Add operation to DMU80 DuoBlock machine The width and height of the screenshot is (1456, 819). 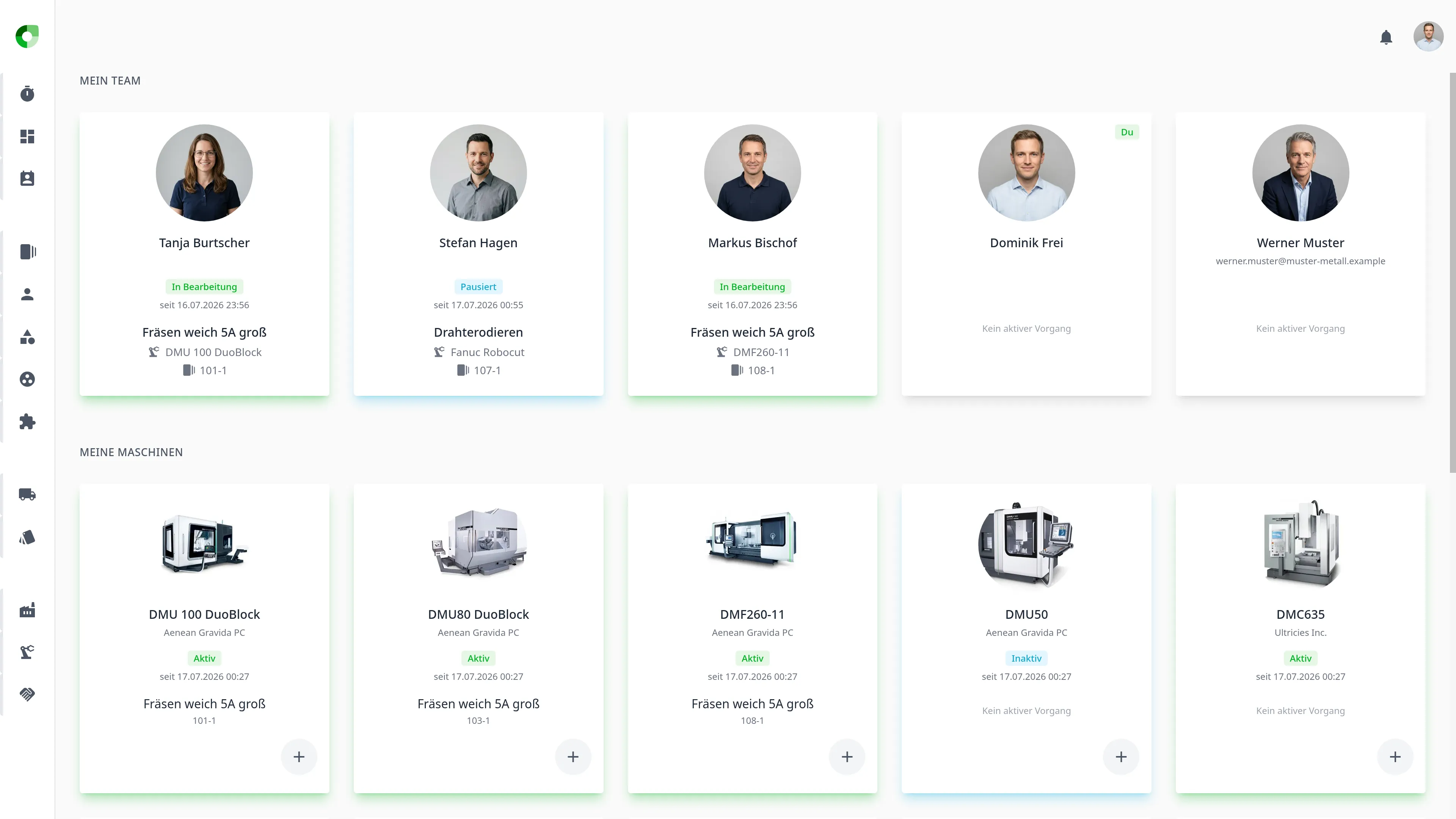pos(573,757)
